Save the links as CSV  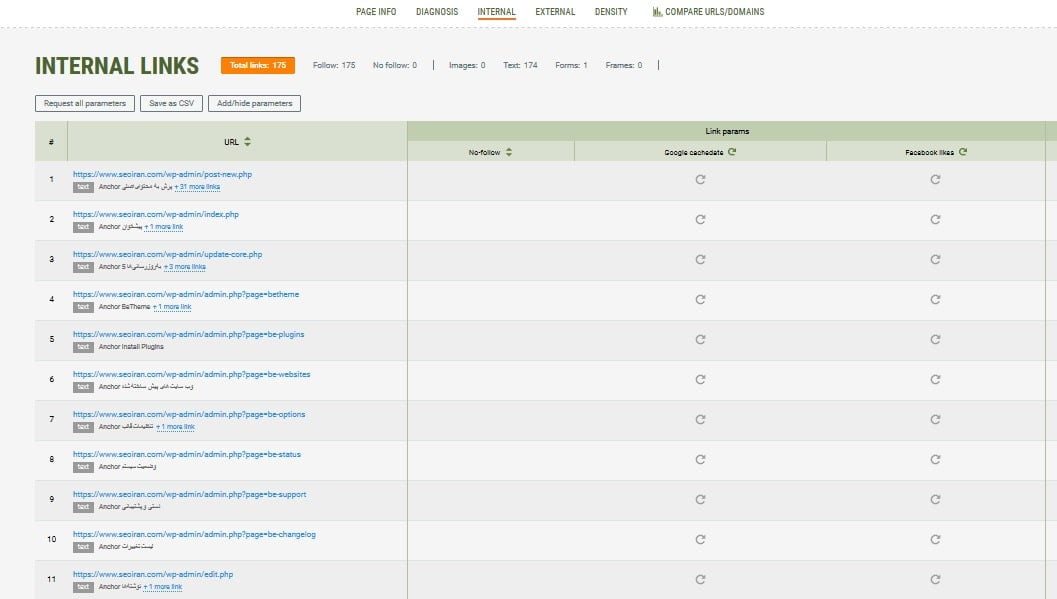pos(171,103)
